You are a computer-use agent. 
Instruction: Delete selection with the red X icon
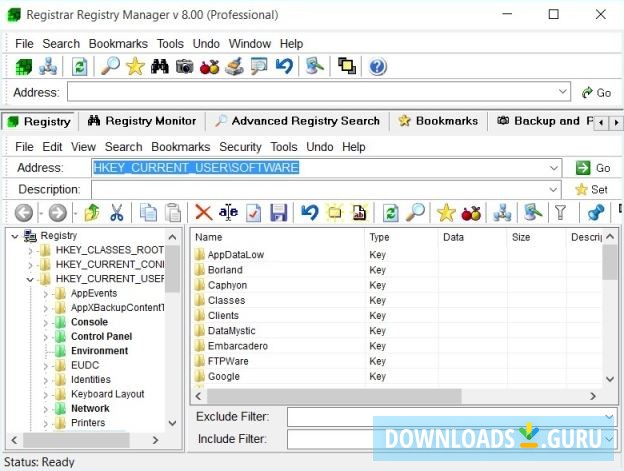coord(204,213)
